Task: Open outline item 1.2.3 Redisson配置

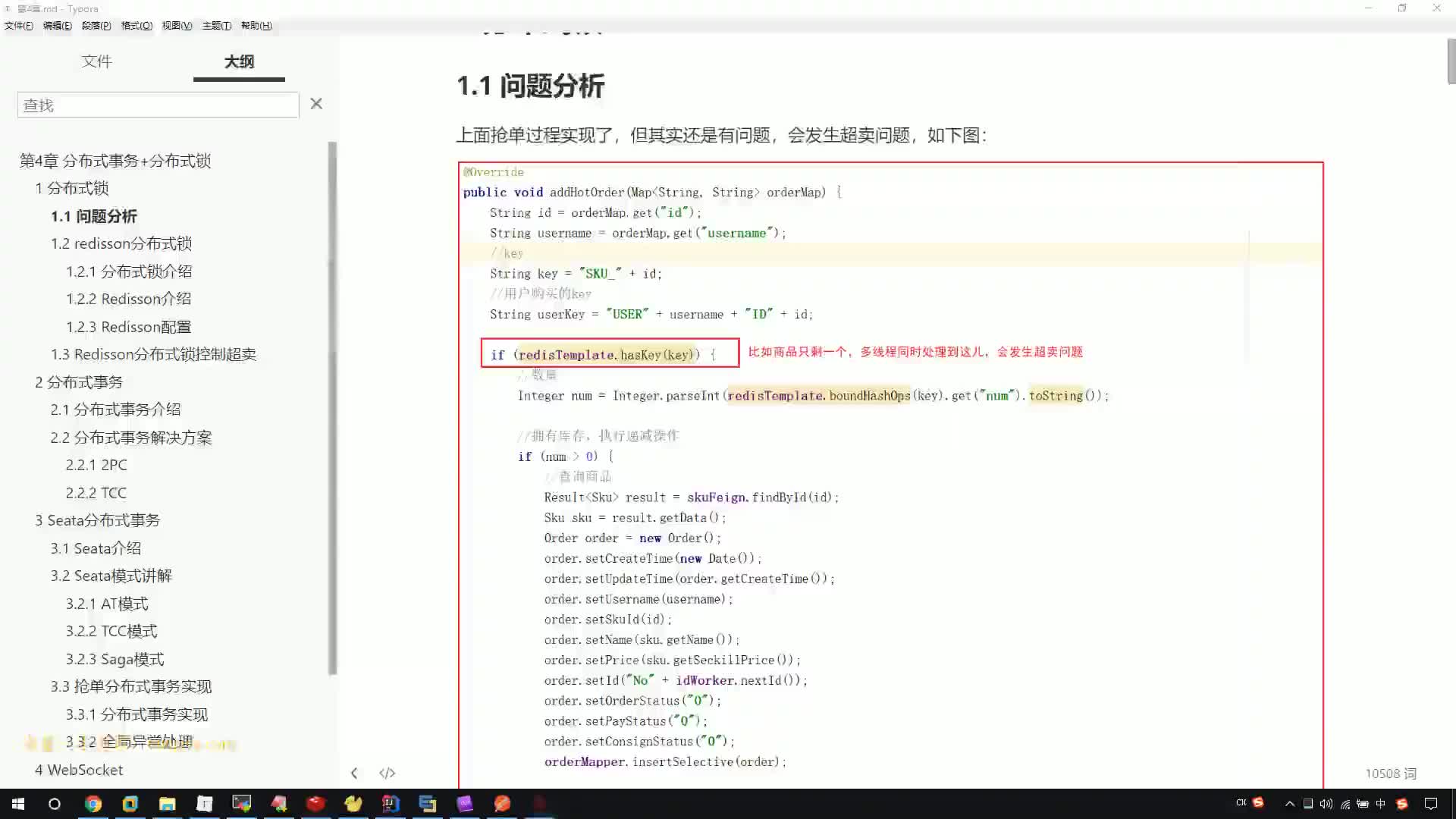Action: click(x=128, y=327)
